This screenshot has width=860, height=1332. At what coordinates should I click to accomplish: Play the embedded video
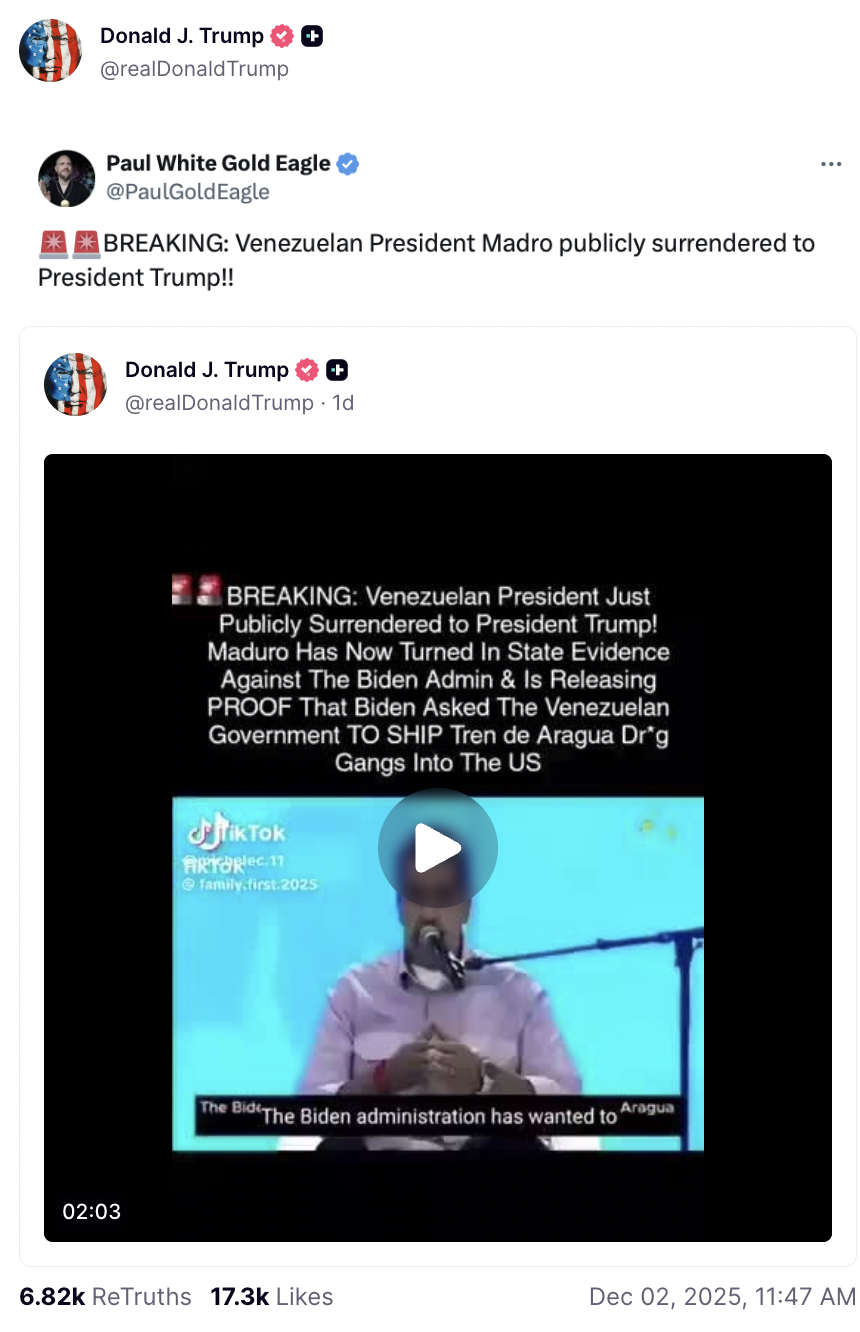click(x=437, y=848)
